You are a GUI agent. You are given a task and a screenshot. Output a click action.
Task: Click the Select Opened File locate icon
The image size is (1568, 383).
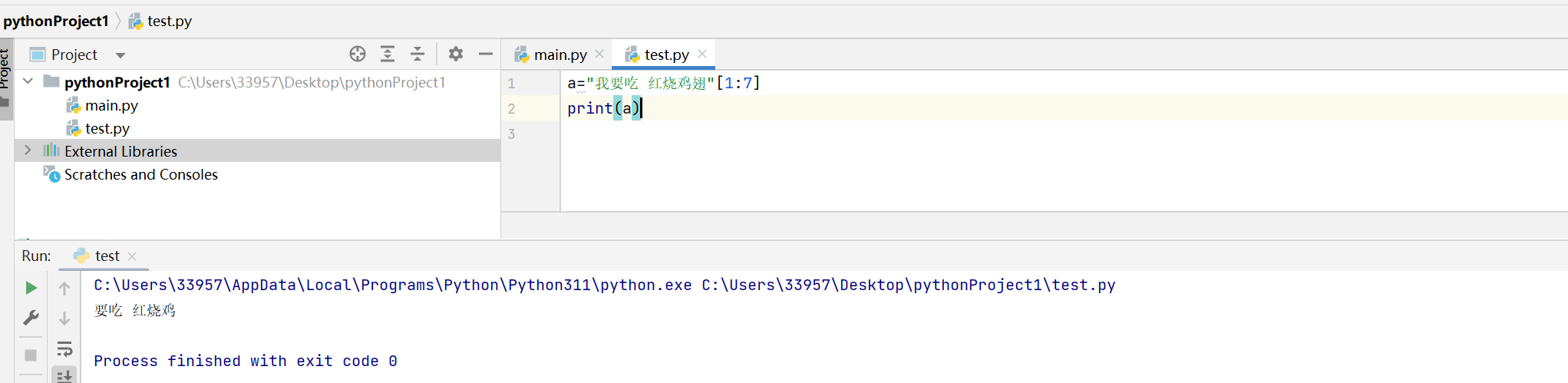[x=358, y=54]
